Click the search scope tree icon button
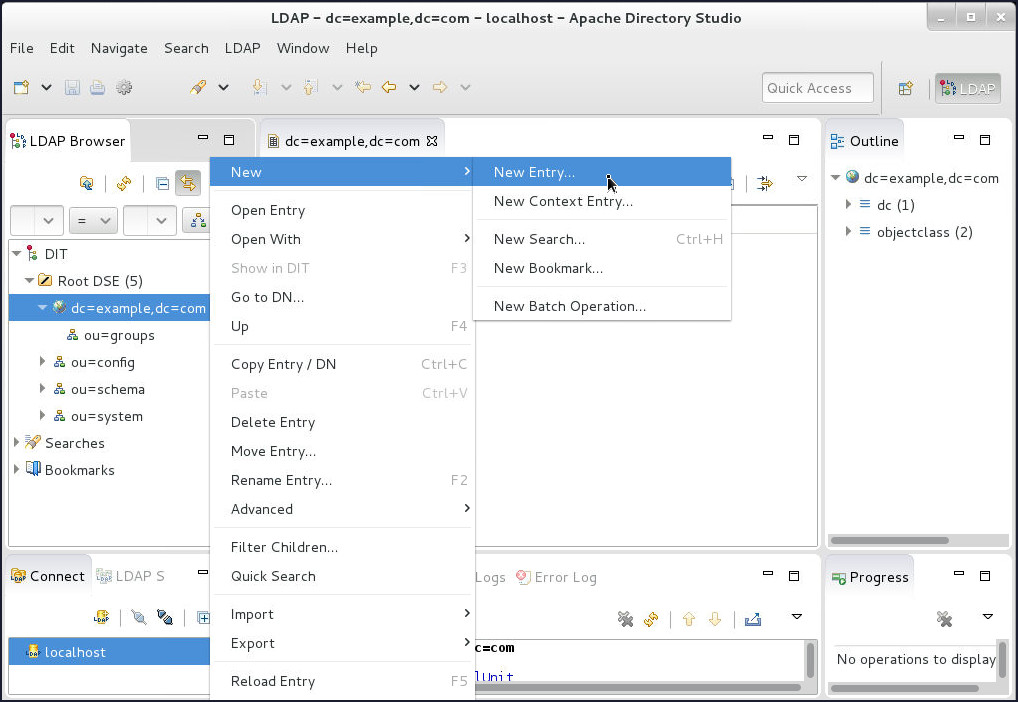The height and width of the screenshot is (702, 1018). pyautogui.click(x=197, y=221)
